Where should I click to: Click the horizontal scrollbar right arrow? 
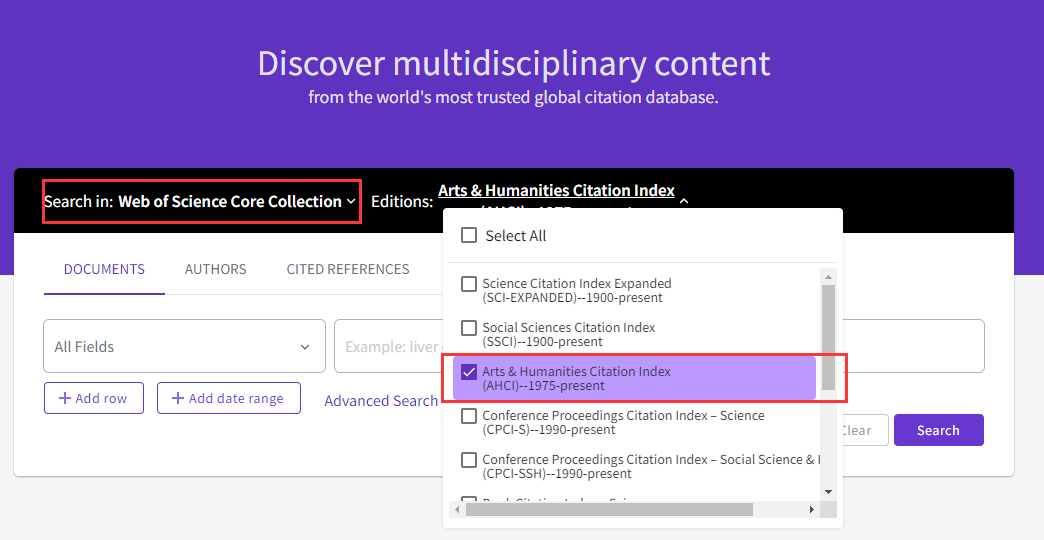click(x=812, y=510)
